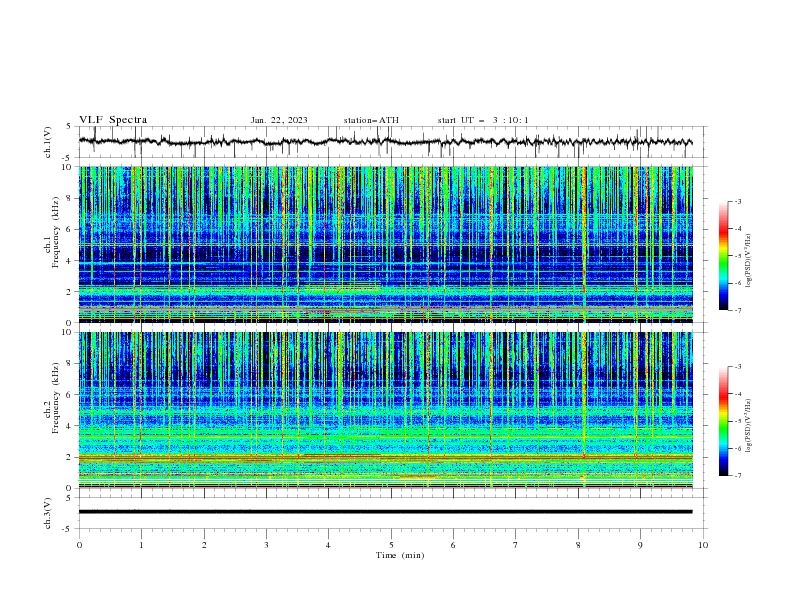This screenshot has width=792, height=612.
Task: Click the ch.1 spectrogram panel
Action: (x=386, y=244)
